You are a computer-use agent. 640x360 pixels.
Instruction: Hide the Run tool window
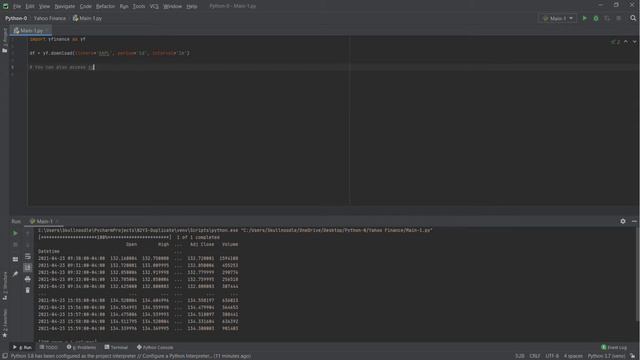point(634,221)
